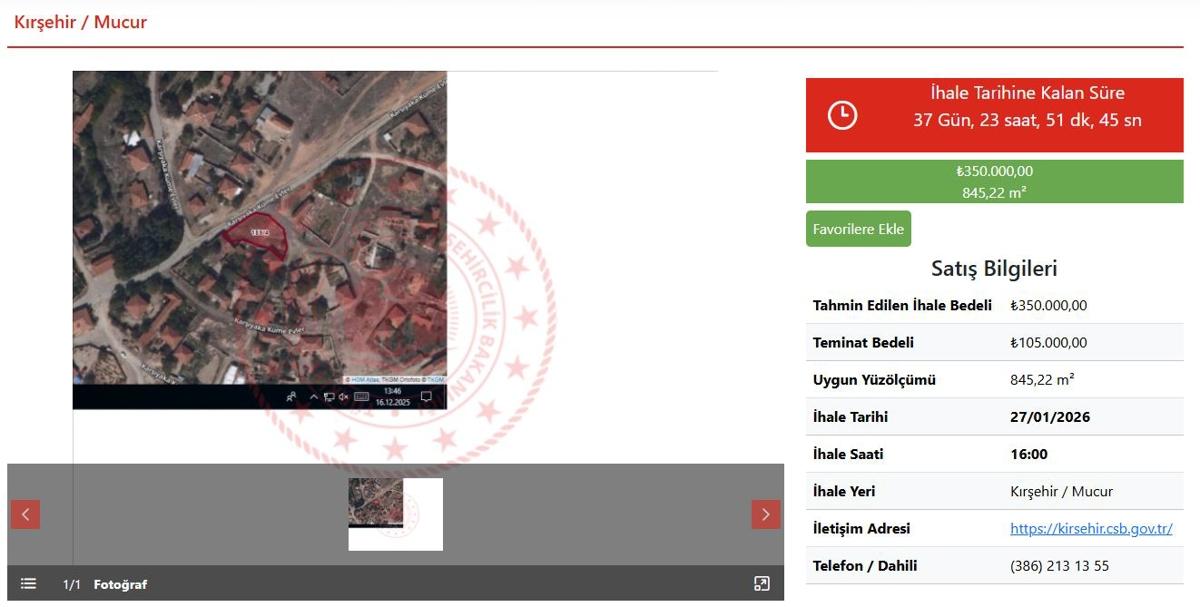
Task: Click the green price and area banner
Action: click(994, 182)
